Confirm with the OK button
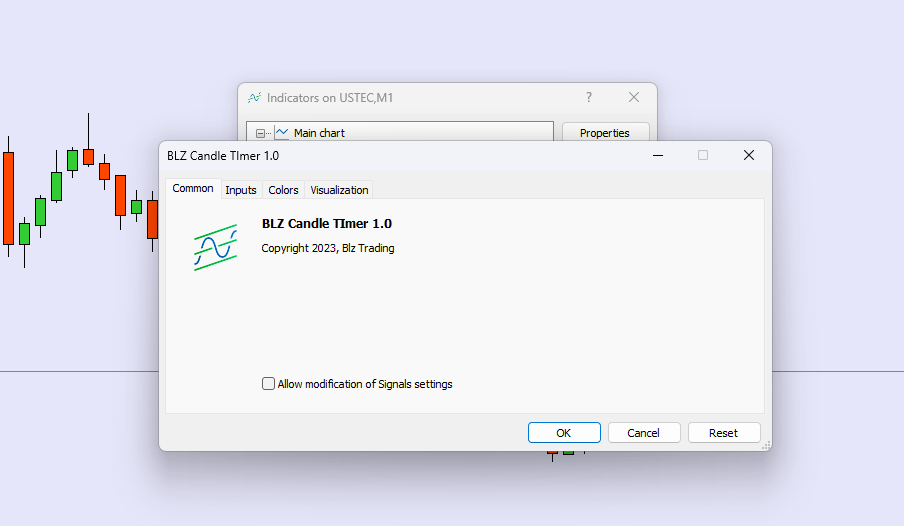This screenshot has width=904, height=526. [564, 433]
